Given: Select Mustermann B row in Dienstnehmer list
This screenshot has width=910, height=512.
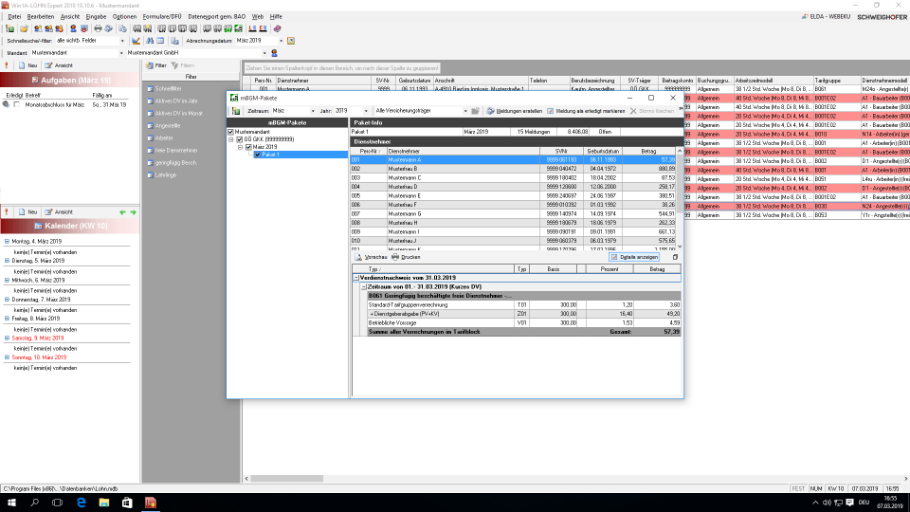Looking at the screenshot, I should click(x=514, y=169).
